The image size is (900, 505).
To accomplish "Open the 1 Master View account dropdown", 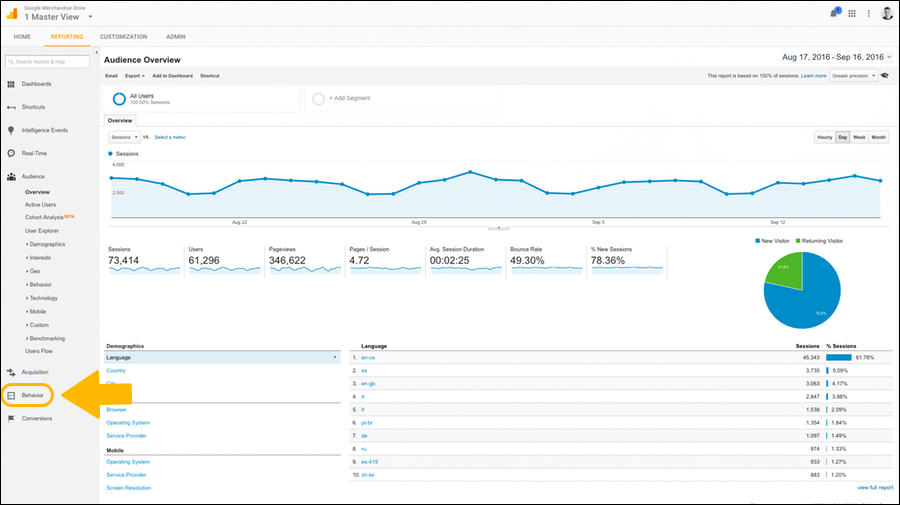I will pos(58,17).
